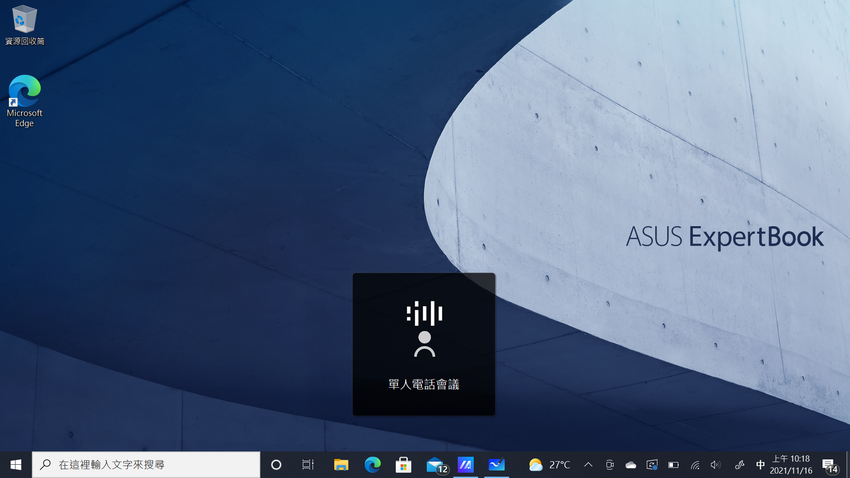Click the taskbar search box
The image size is (850, 478).
click(146, 464)
